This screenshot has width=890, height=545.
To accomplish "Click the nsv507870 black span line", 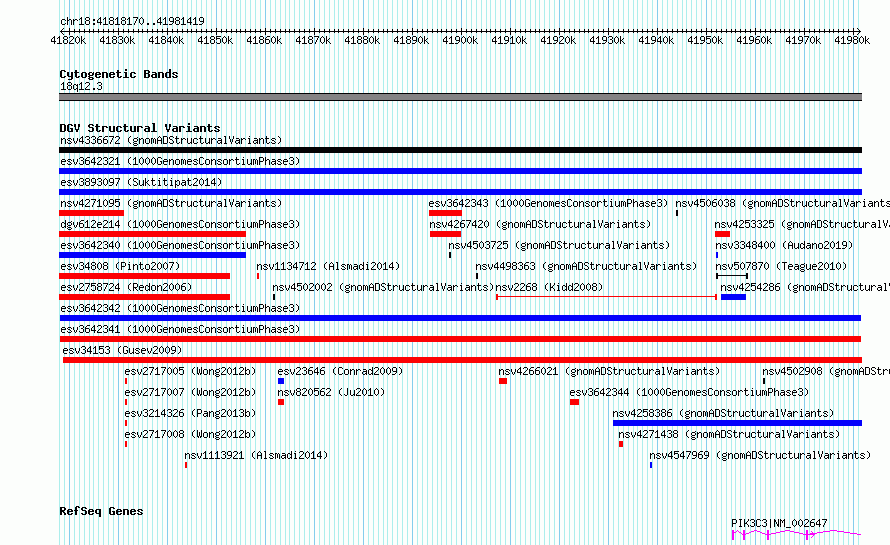I will tap(732, 276).
